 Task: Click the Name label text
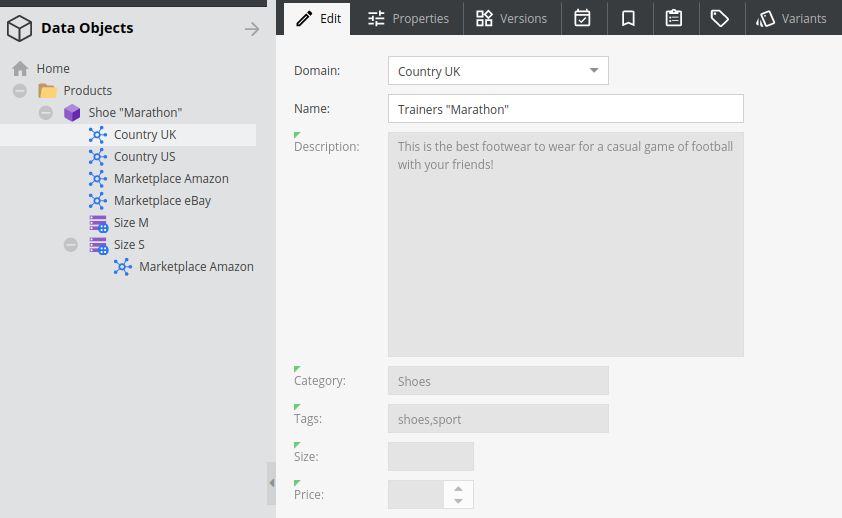tap(312, 109)
